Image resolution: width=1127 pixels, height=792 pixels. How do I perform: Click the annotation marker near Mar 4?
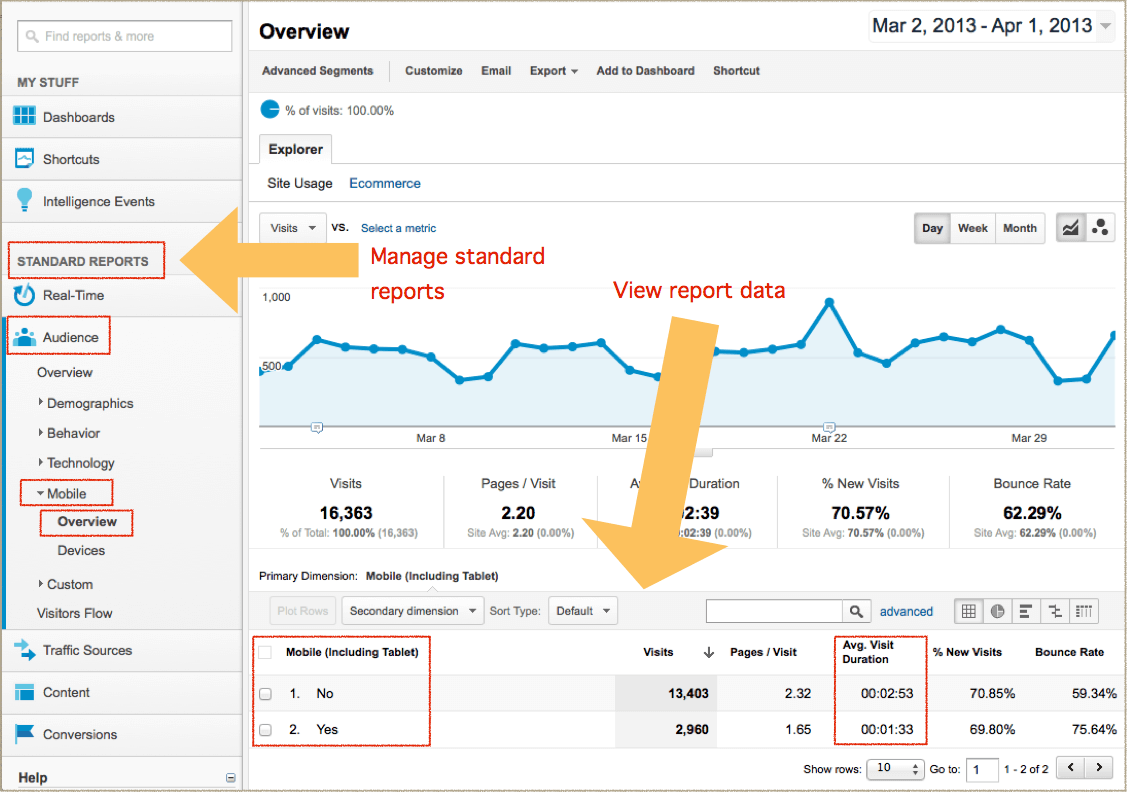tap(316, 428)
